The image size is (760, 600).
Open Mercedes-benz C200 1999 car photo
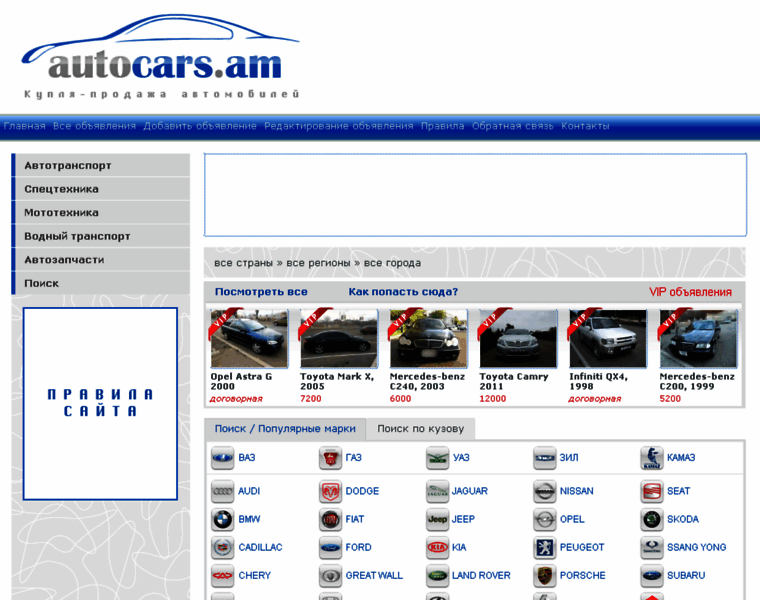tap(698, 339)
